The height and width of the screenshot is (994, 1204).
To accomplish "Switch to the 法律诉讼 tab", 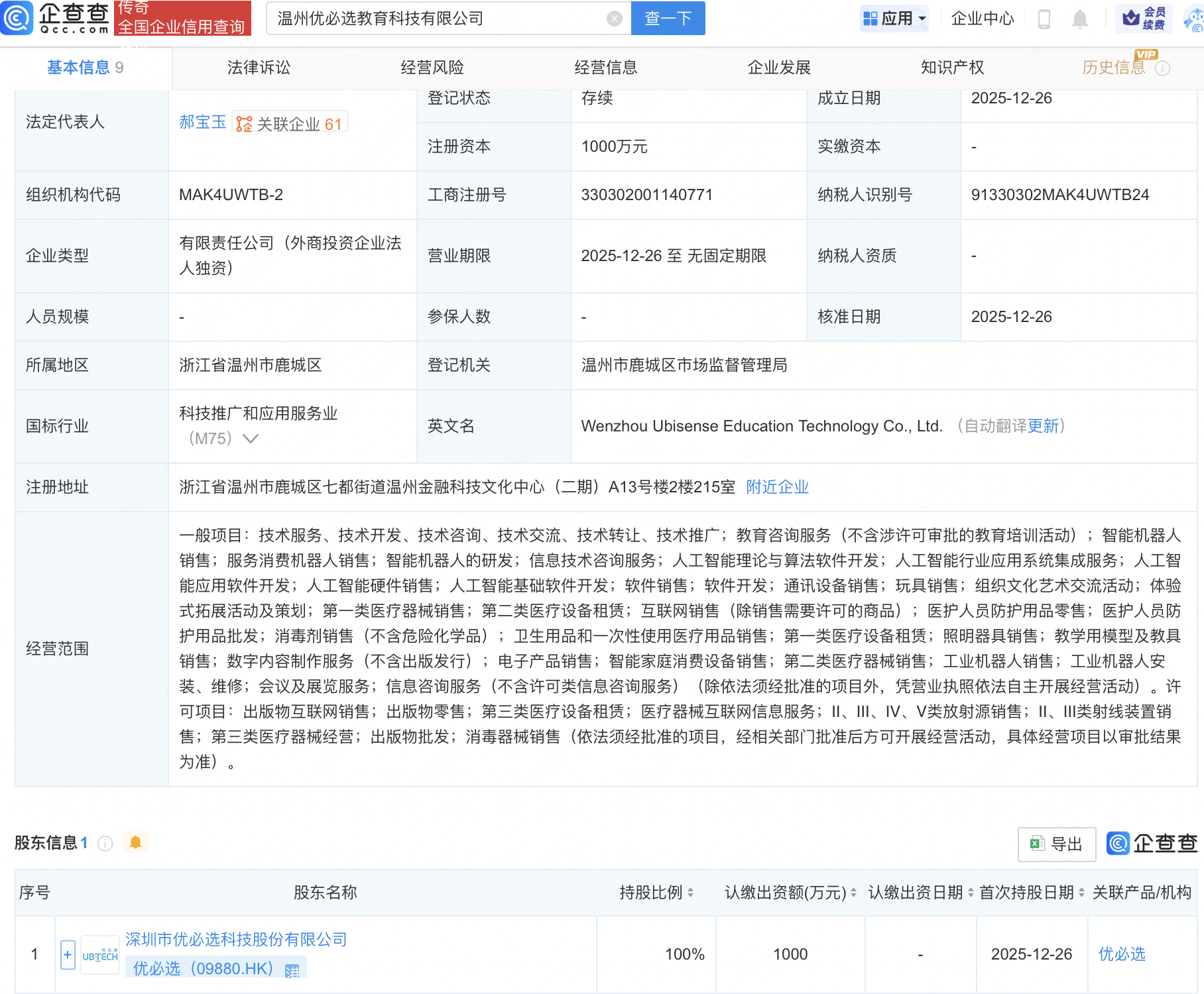I will coord(259,68).
